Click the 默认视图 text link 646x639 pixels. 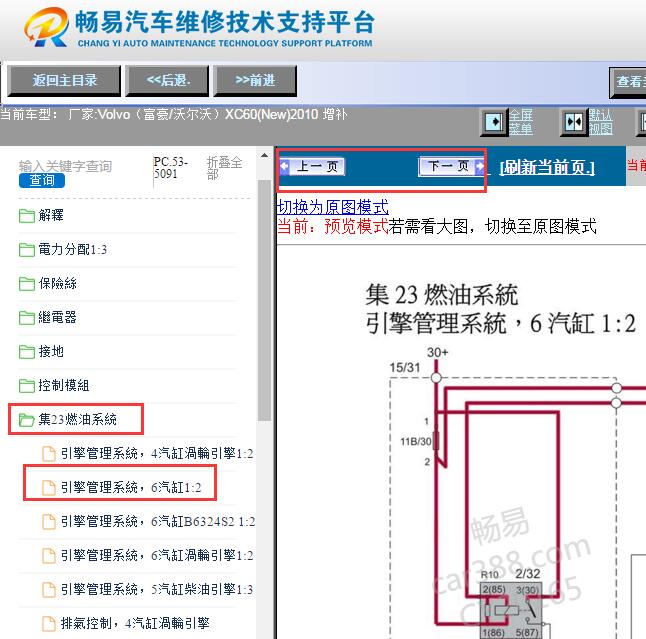coord(600,122)
